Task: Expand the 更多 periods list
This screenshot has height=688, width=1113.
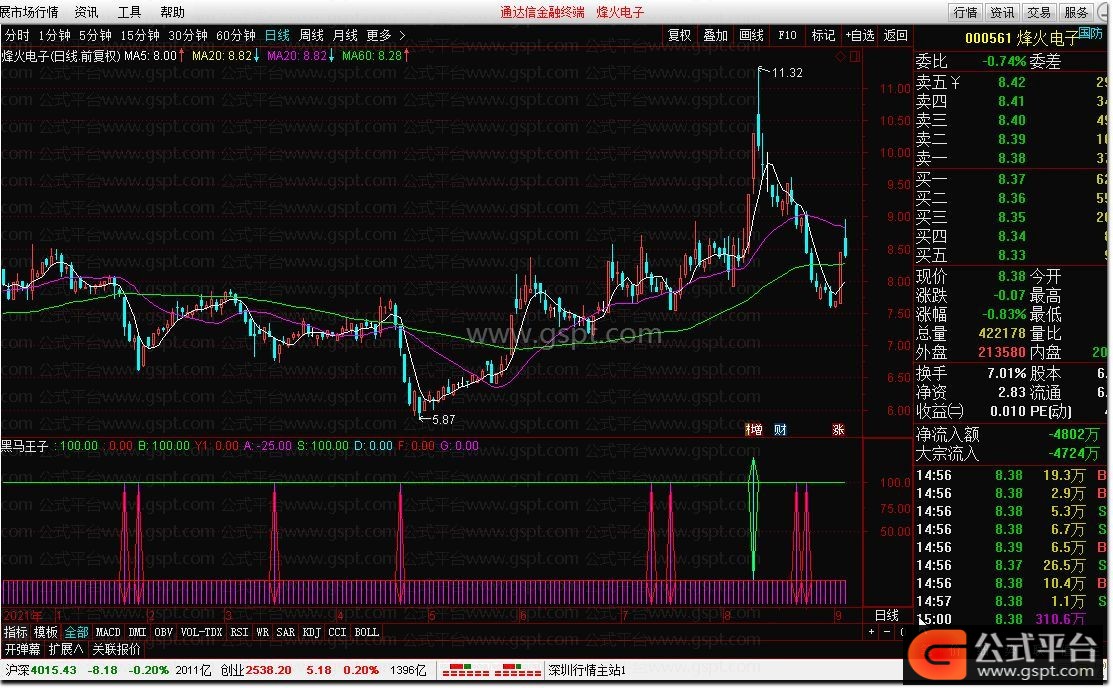Action: tap(379, 35)
